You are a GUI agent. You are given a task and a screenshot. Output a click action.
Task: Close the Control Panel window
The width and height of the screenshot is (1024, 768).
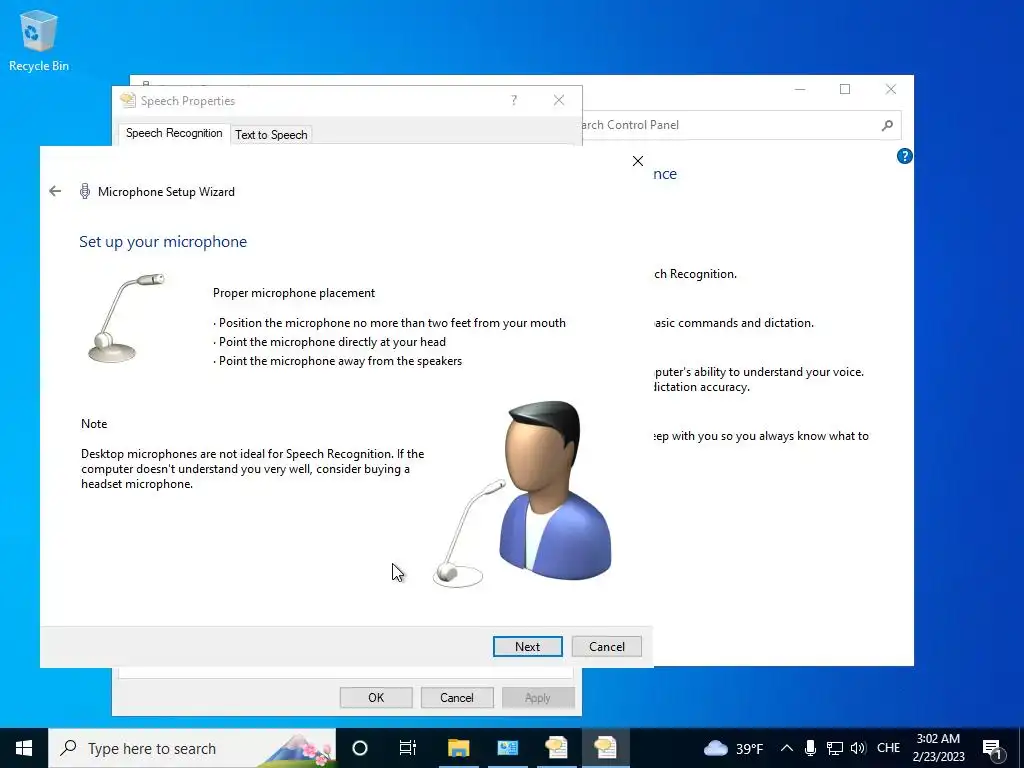[x=891, y=89]
